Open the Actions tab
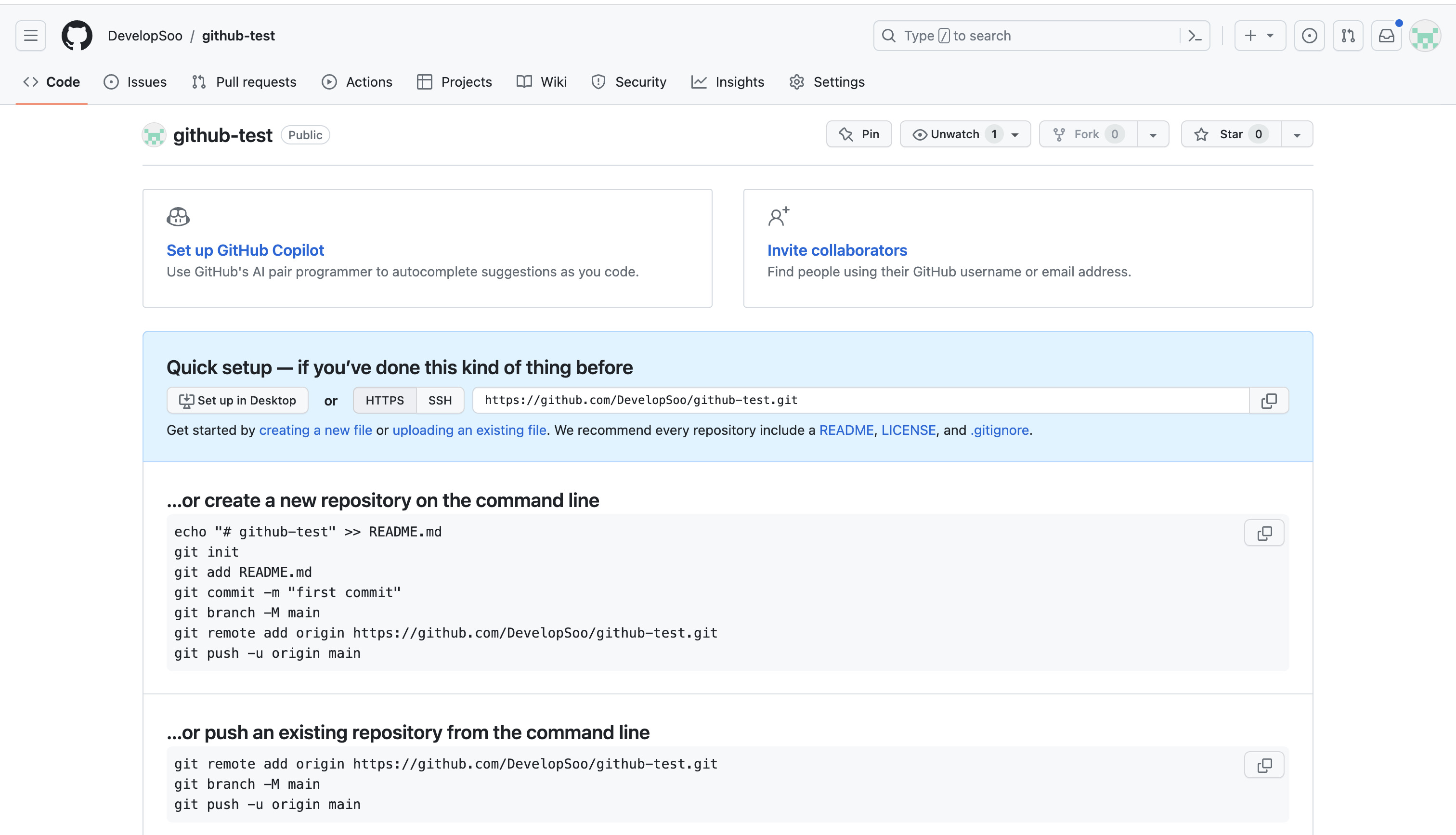 [357, 82]
